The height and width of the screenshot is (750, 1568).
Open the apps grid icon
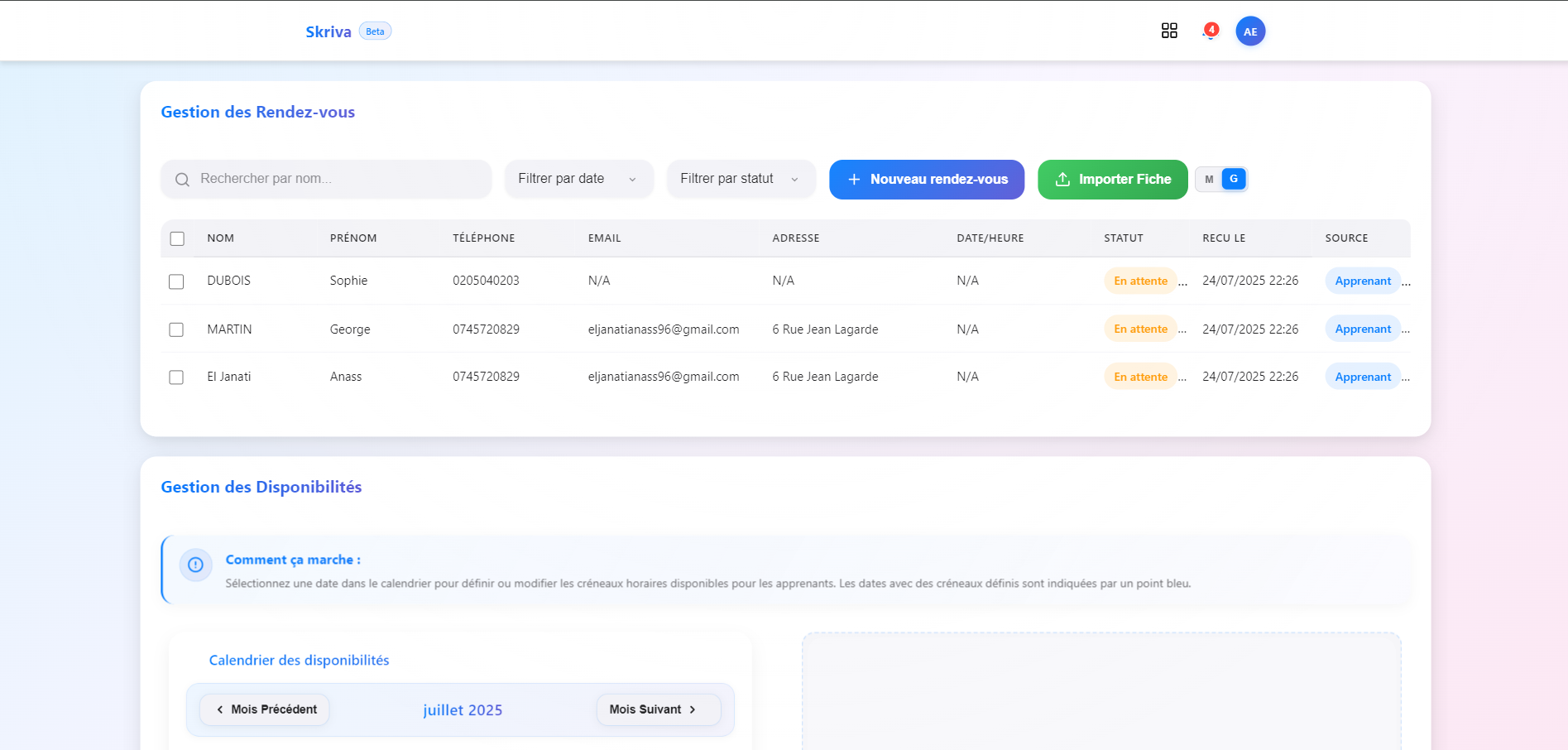(x=1169, y=31)
